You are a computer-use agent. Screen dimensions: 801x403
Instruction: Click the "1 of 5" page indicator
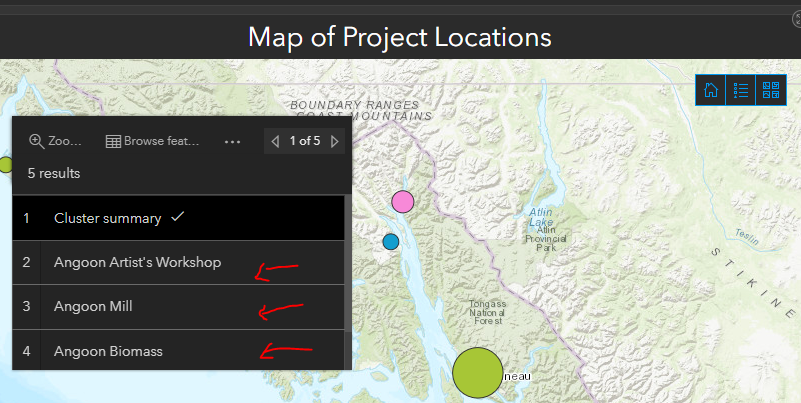click(305, 141)
